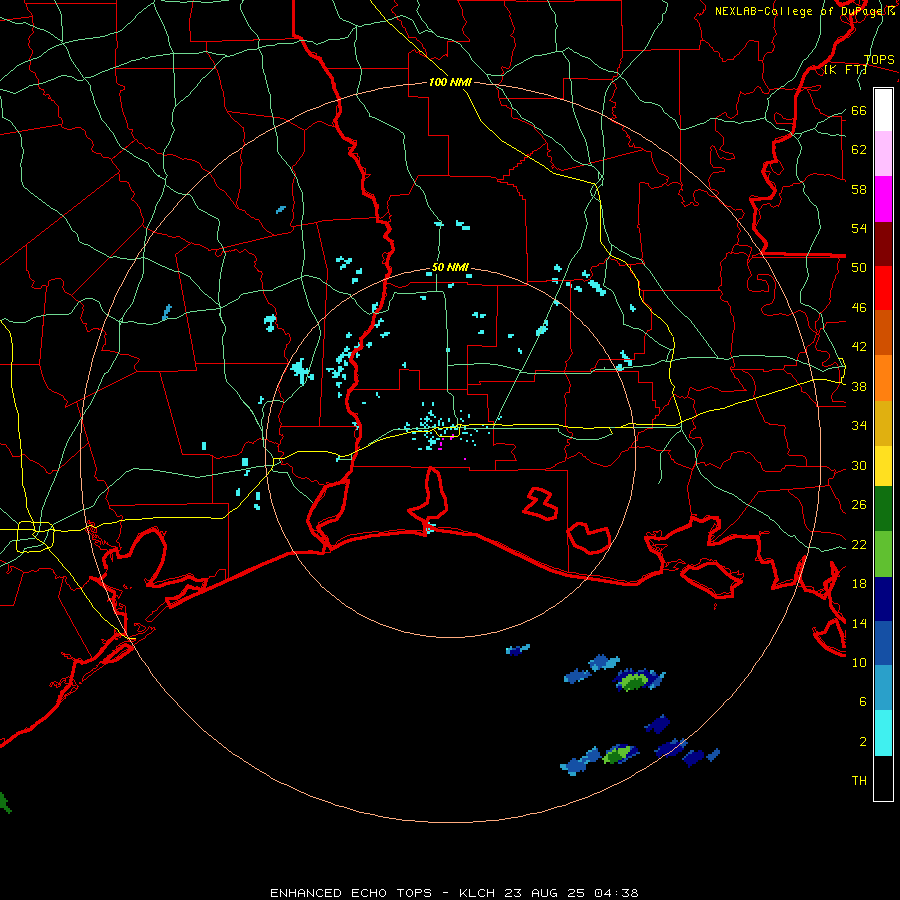900x900 pixels.
Task: Click the dark red 54 kft legend swatch
Action: pyautogui.click(x=883, y=244)
